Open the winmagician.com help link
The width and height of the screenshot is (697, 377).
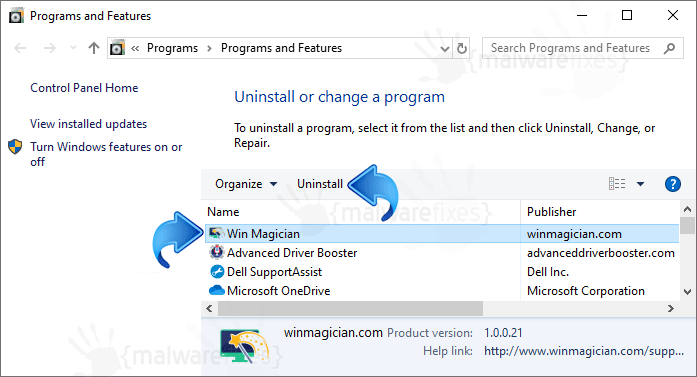[584, 351]
